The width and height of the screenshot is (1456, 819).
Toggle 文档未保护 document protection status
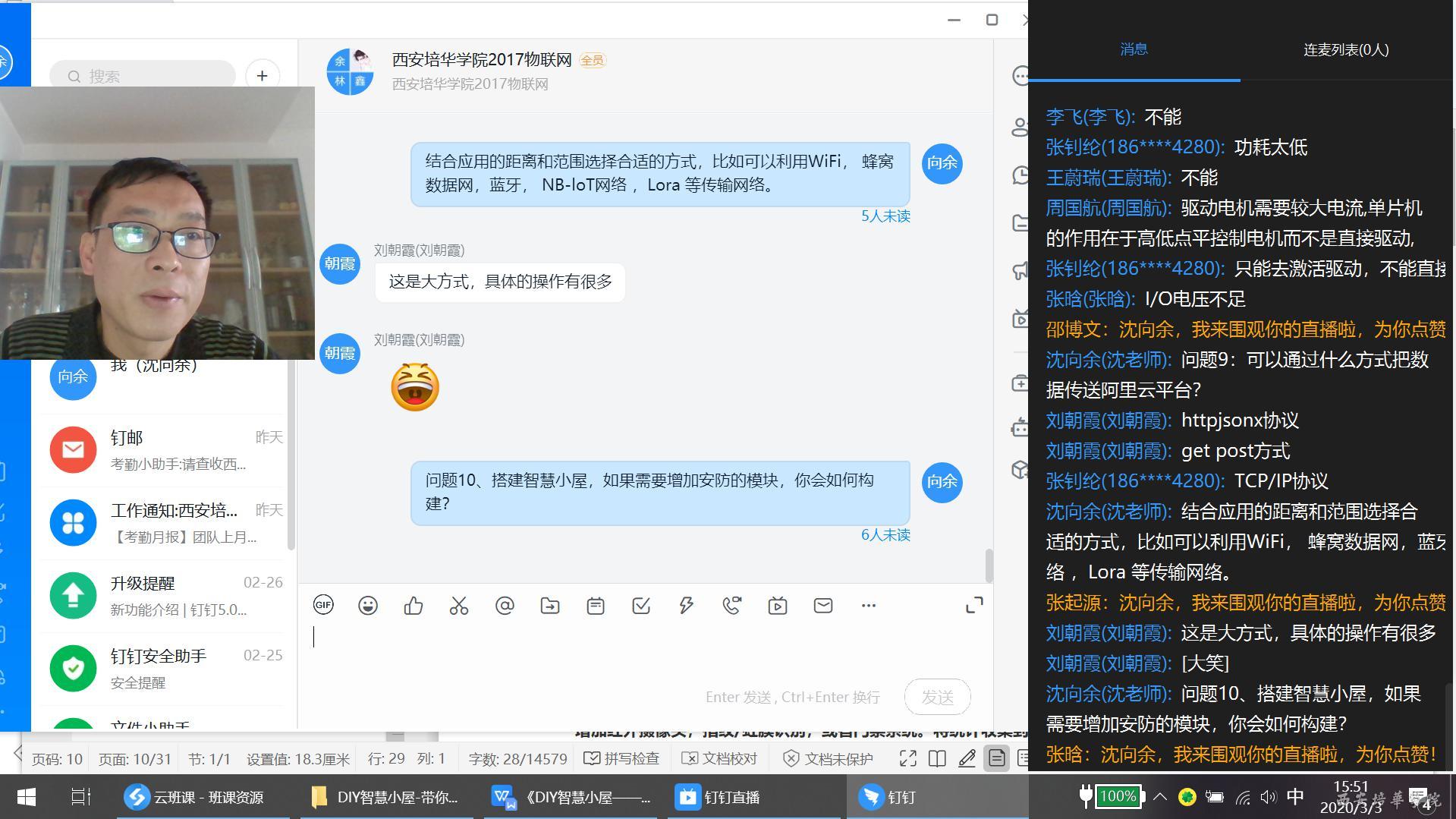(829, 758)
